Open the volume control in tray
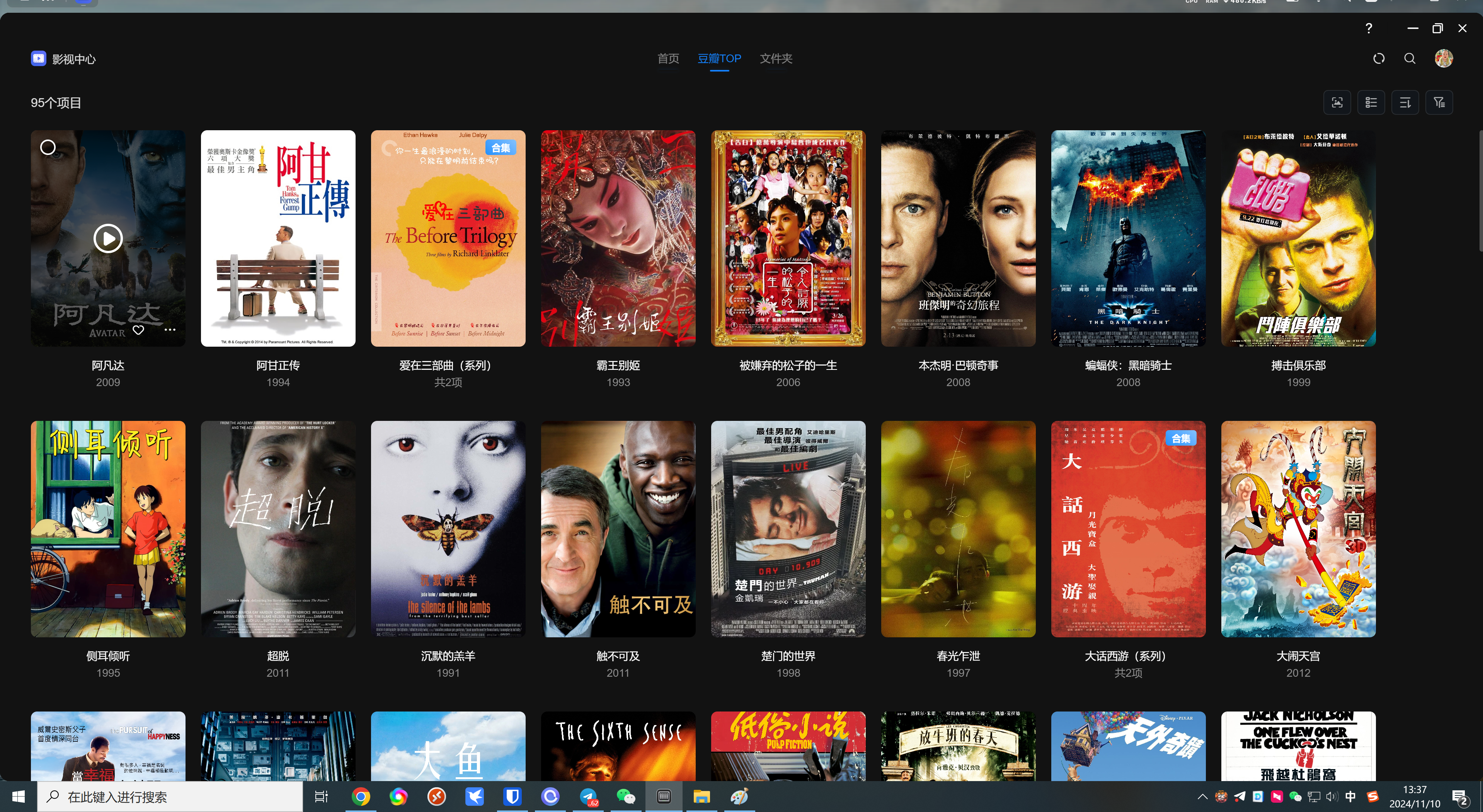Image resolution: width=1483 pixels, height=812 pixels. click(x=1331, y=797)
